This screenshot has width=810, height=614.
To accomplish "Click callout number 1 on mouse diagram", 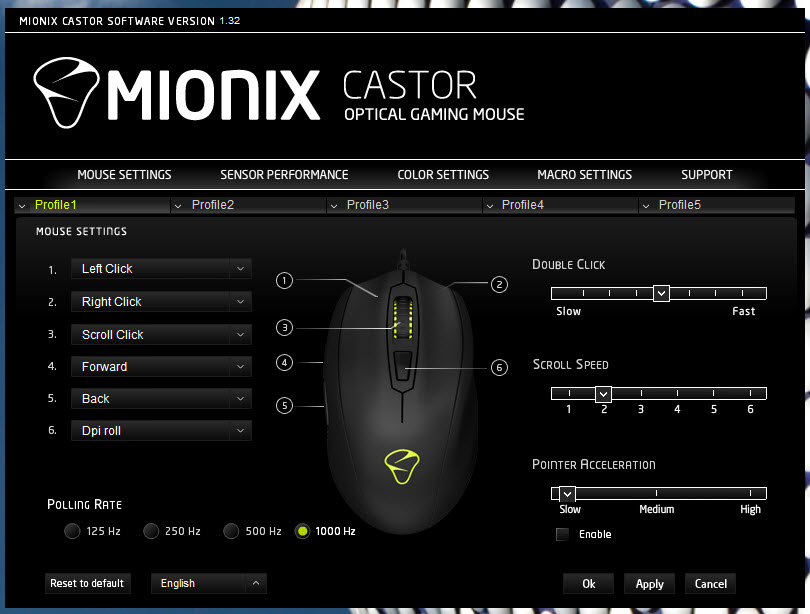I will [x=284, y=280].
